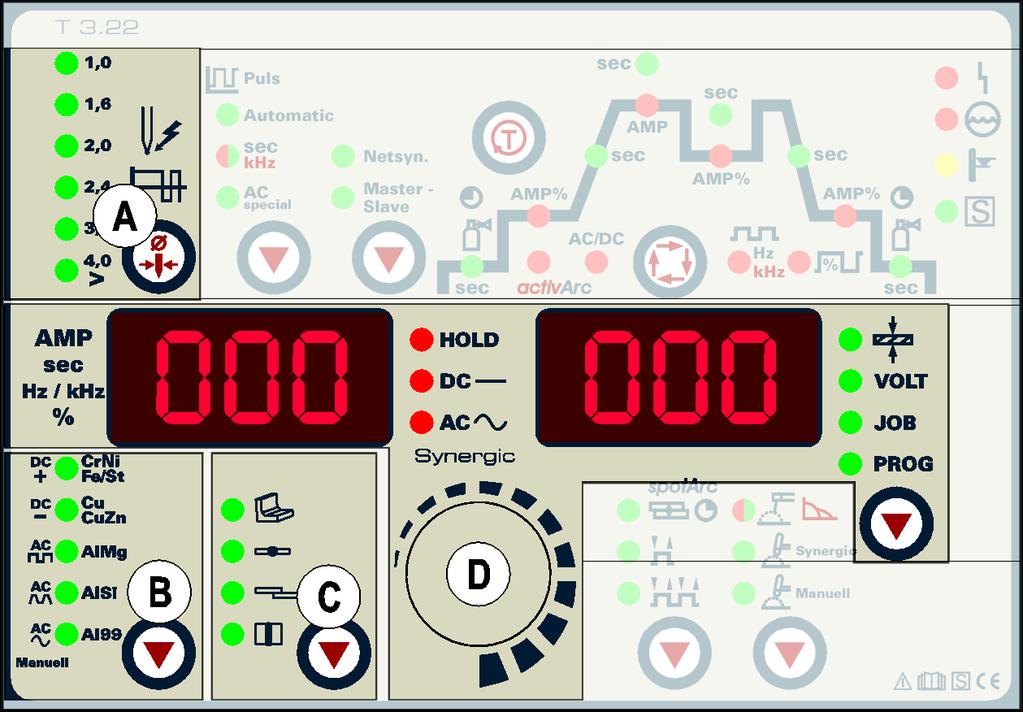Click the gas post-flow cylinder icon
1023x712 pixels.
pos(907,234)
